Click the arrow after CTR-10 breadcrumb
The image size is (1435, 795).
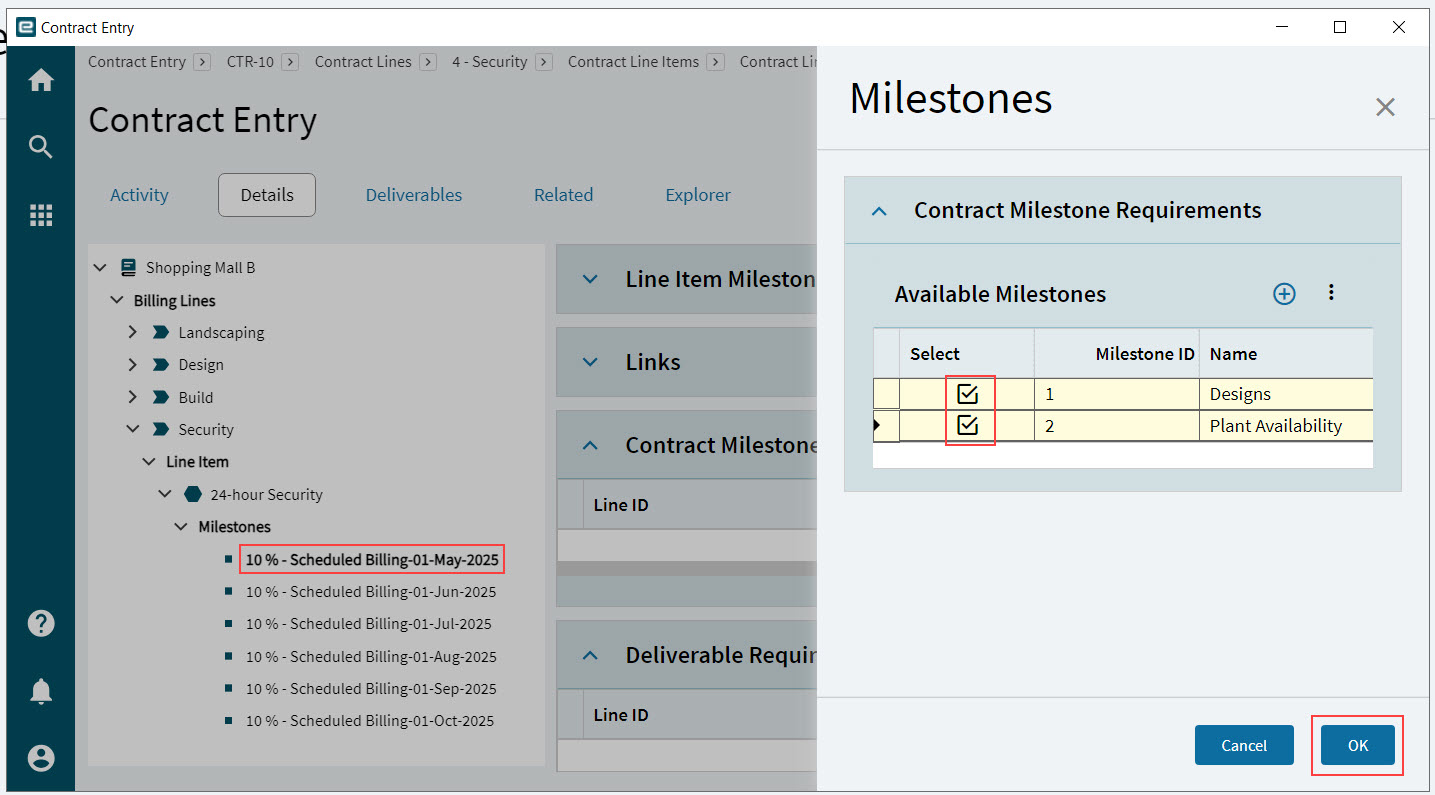point(290,62)
